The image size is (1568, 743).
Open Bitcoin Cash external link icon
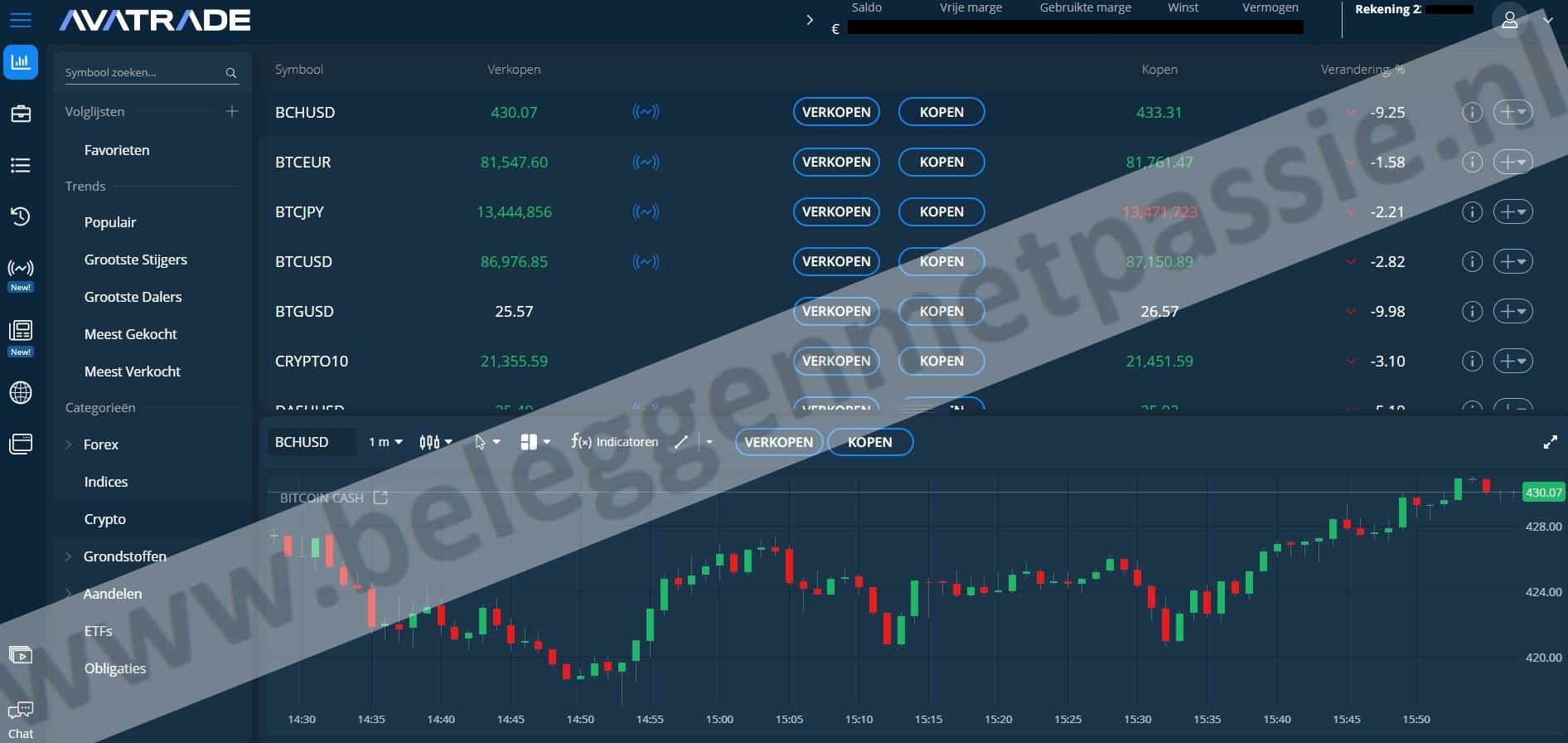pos(380,498)
